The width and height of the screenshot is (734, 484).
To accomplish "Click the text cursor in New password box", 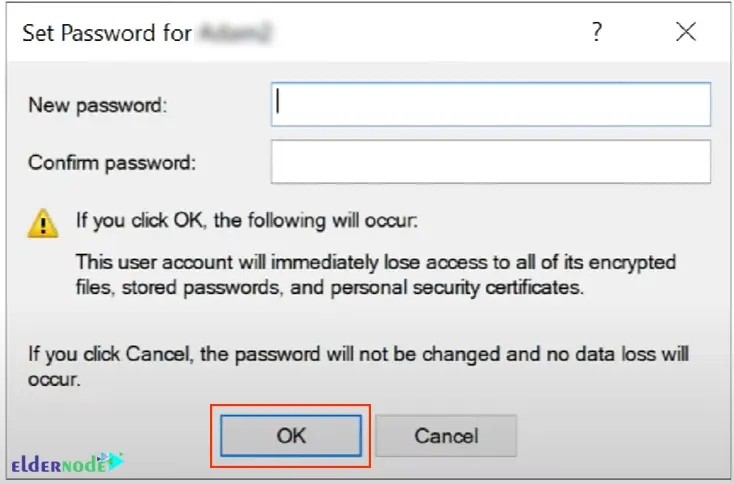I will click(278, 101).
